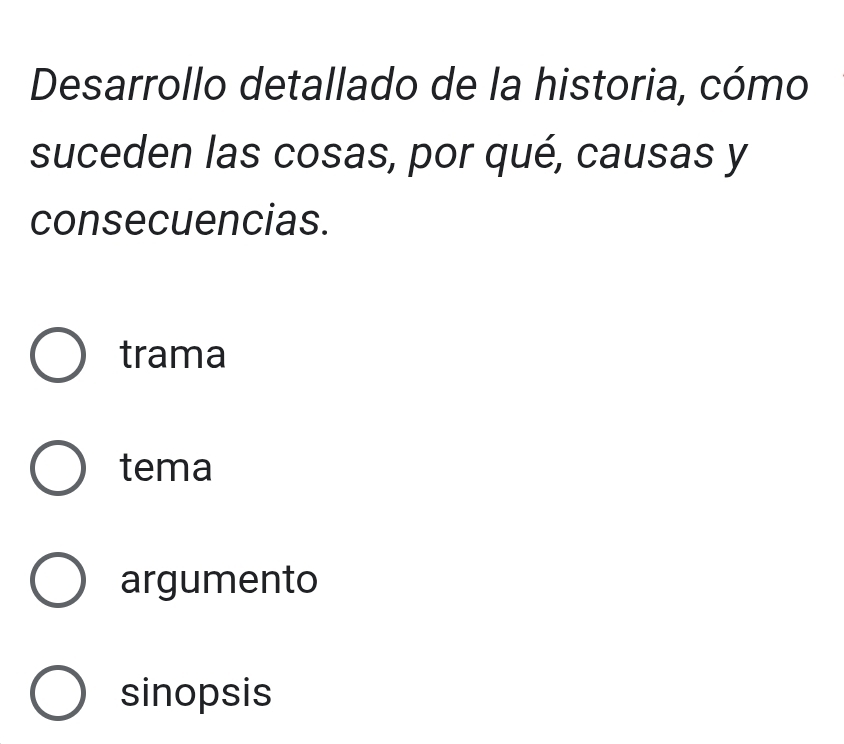Screen dimensions: 844x744
Task: Toggle the second answer choice circle
Action: 57,468
